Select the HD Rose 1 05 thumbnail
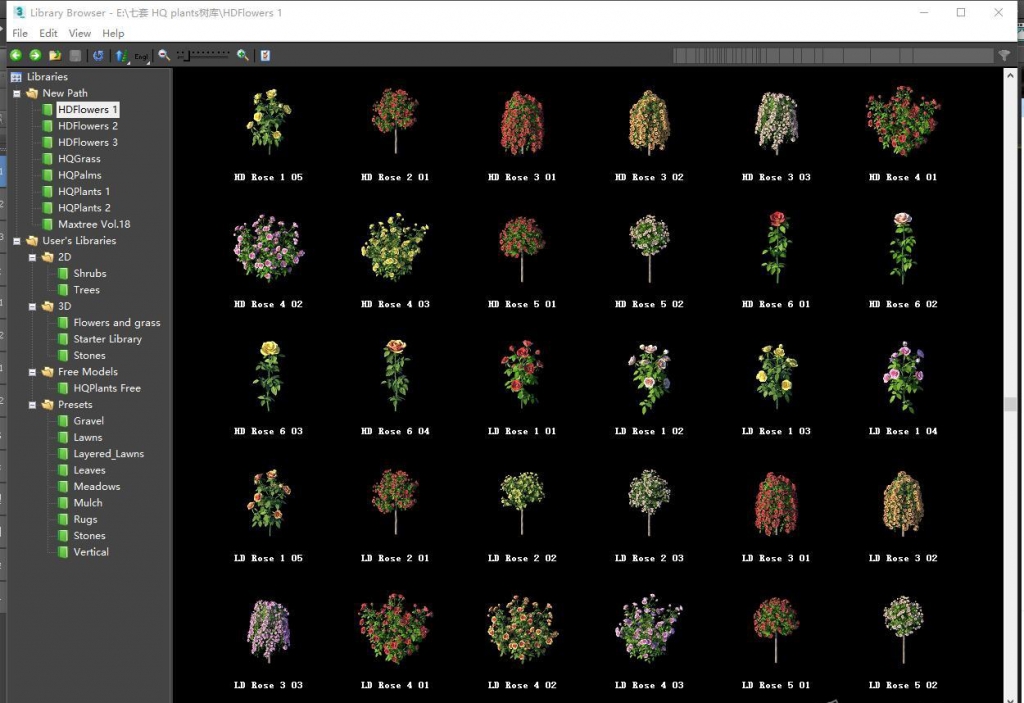1024x703 pixels. pyautogui.click(x=268, y=122)
